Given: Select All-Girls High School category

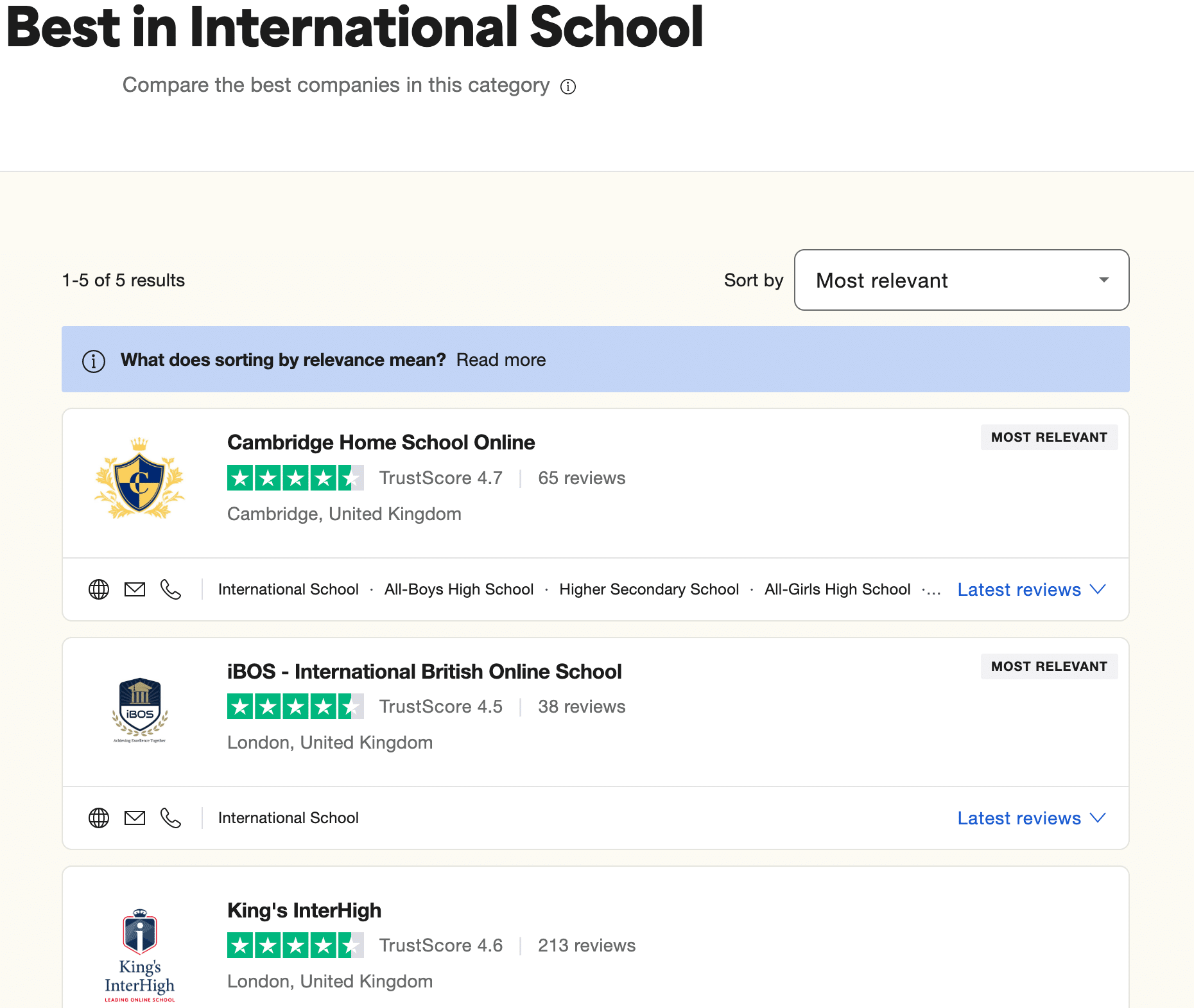Looking at the screenshot, I should pyautogui.click(x=837, y=589).
